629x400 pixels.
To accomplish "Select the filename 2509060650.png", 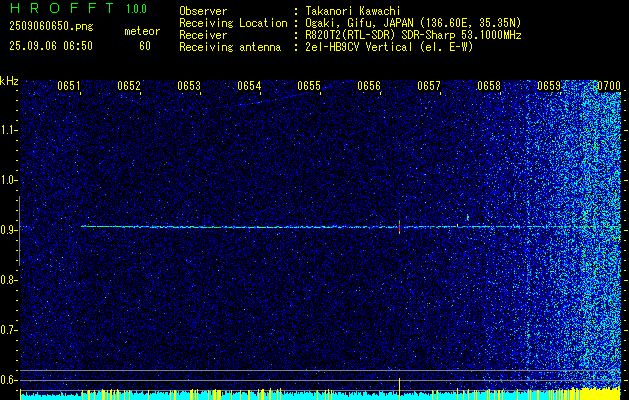I will click(51, 27).
